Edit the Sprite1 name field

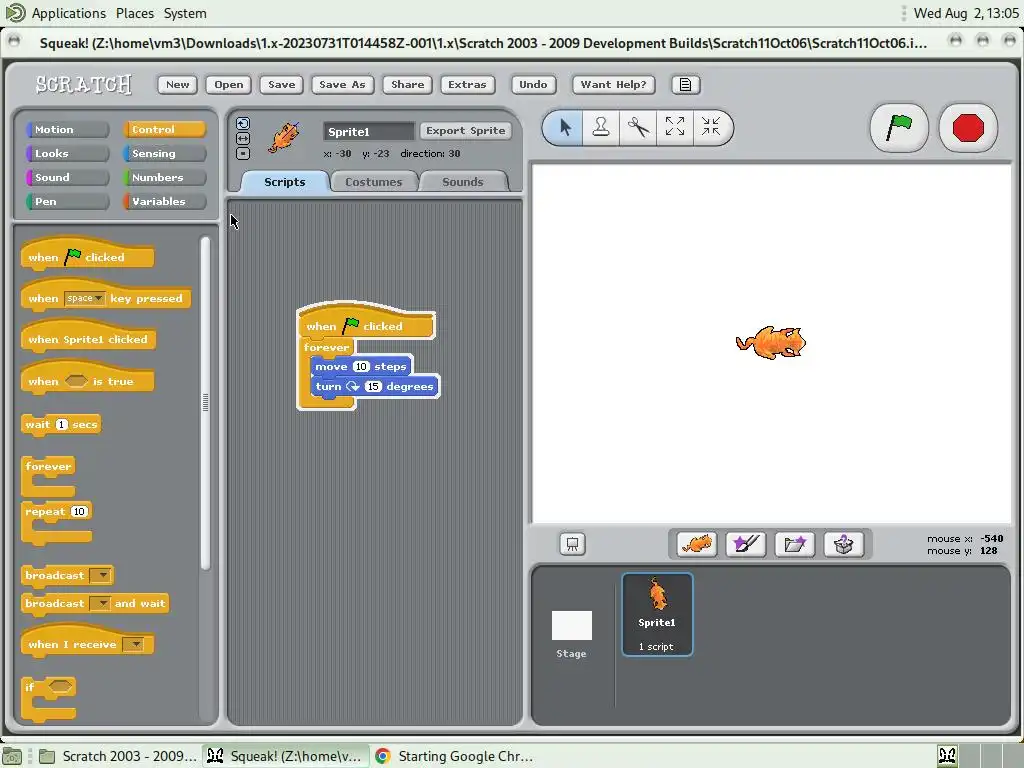368,131
